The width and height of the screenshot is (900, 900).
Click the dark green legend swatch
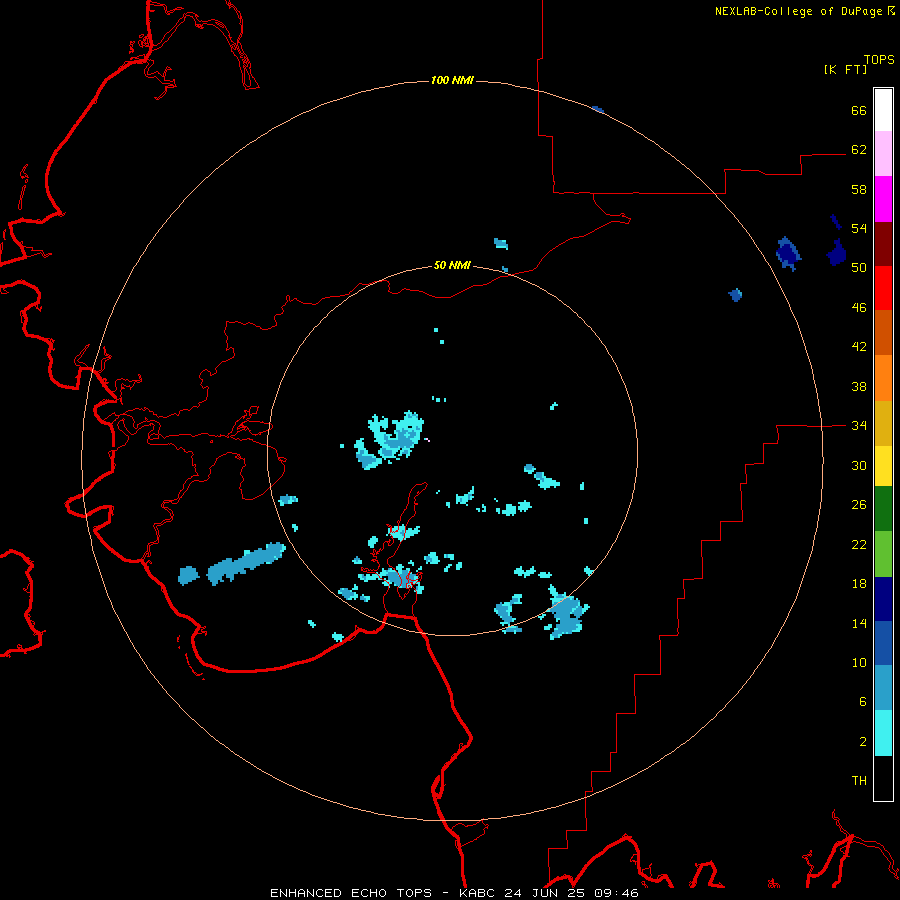pos(883,509)
